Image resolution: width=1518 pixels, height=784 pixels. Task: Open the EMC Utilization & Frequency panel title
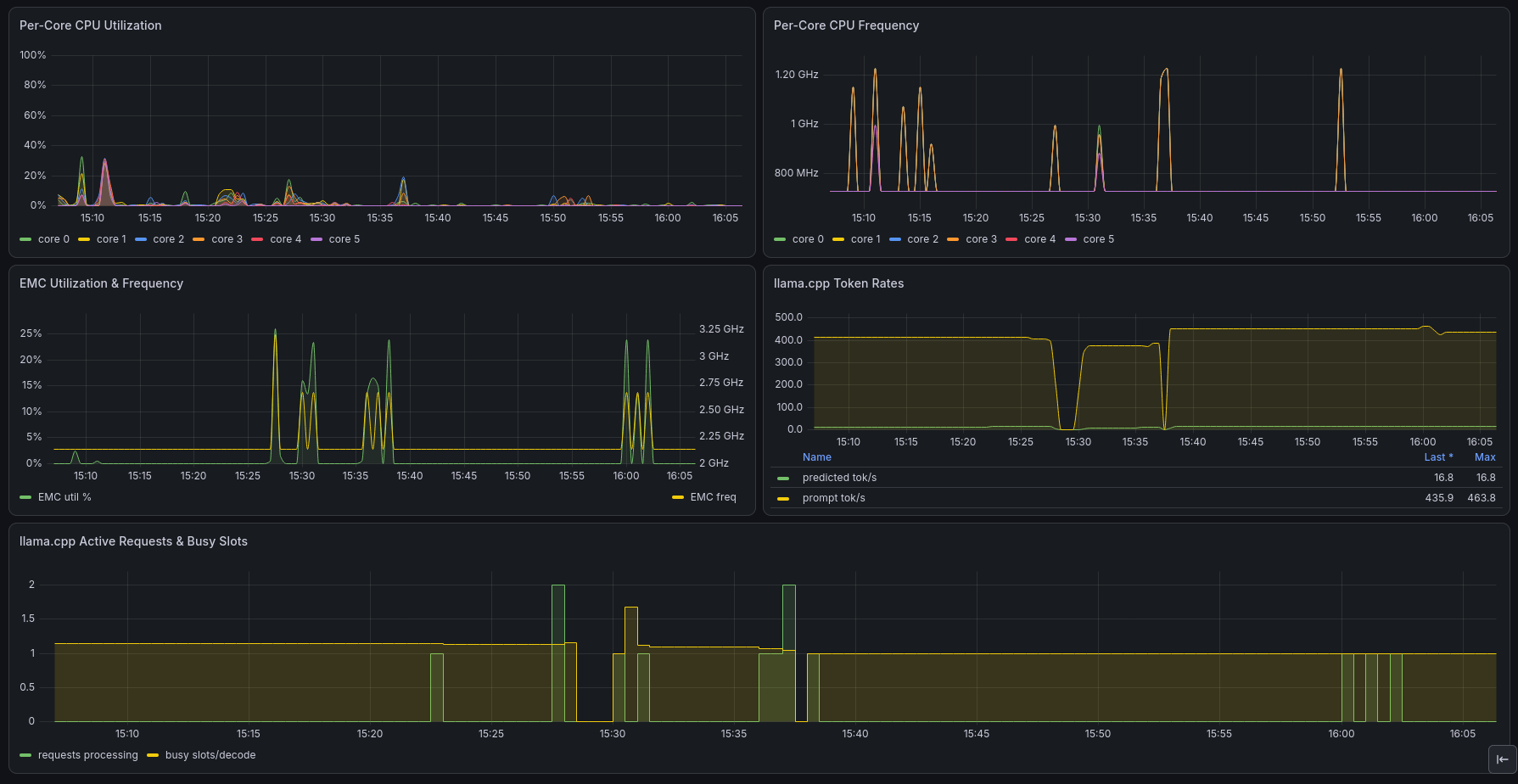click(101, 283)
